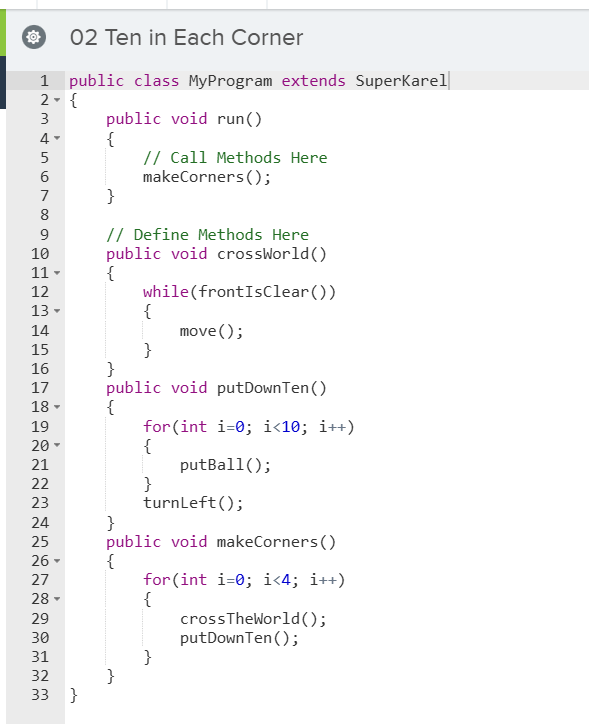This screenshot has width=589, height=724.
Task: Fold the crossWorld body on line 11
Action: click(x=57, y=273)
